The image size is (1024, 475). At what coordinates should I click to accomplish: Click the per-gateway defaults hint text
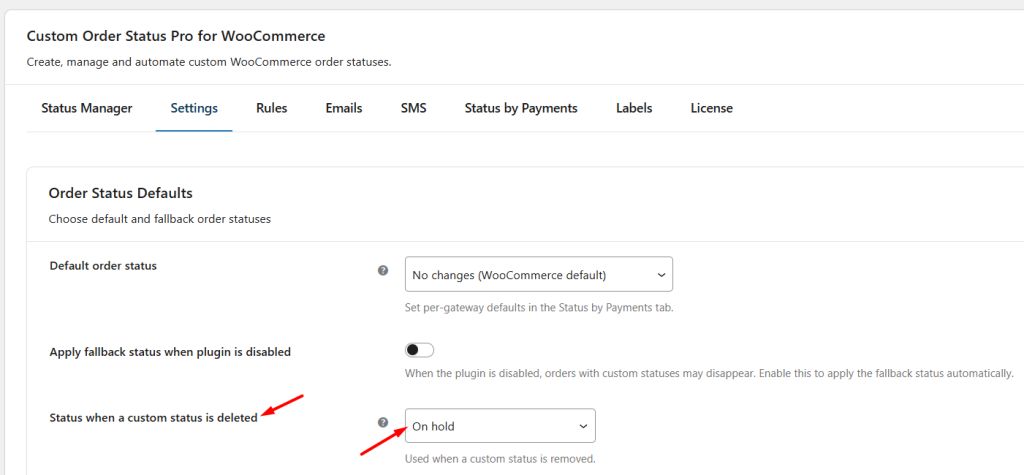[x=539, y=307]
